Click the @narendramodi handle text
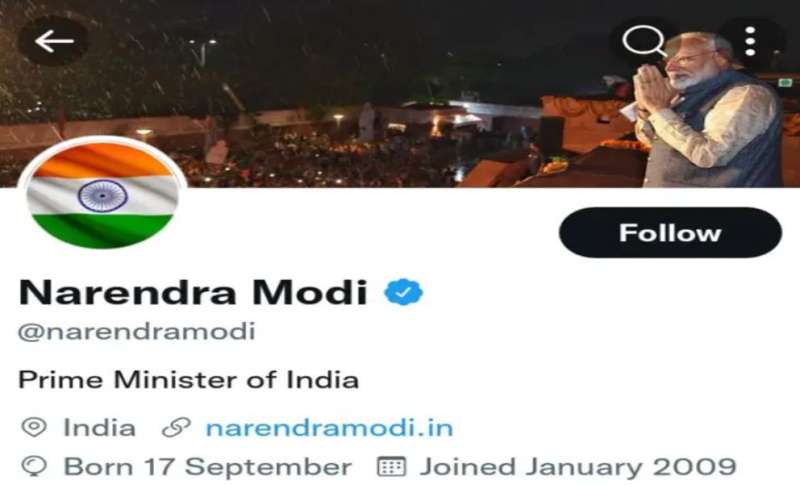Image resolution: width=800 pixels, height=485 pixels. [x=137, y=331]
